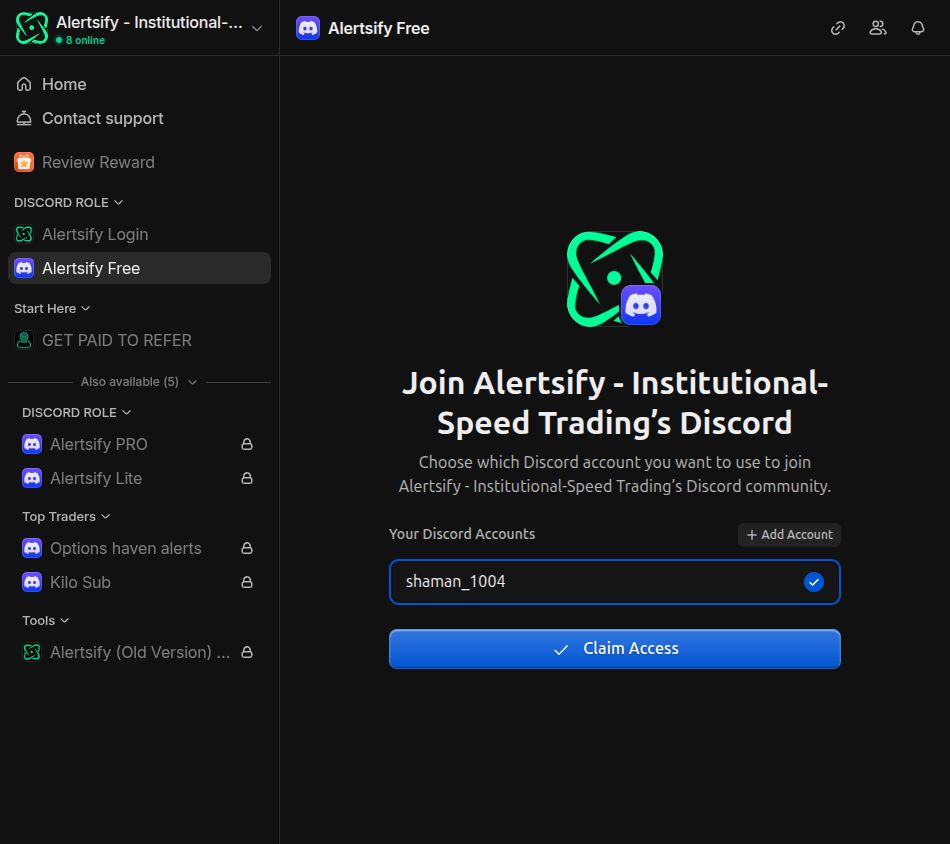
Task: Click the lock icon on Alertsify PRO
Action: coord(247,444)
